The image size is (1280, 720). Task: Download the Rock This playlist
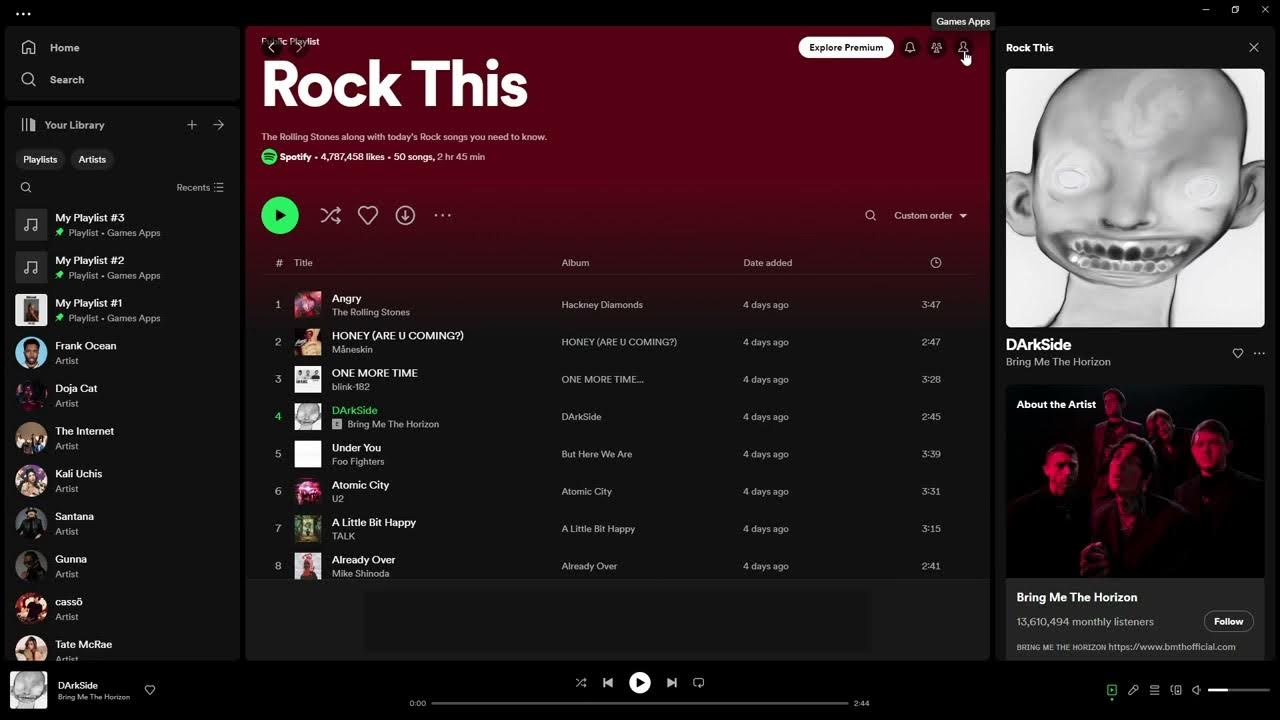point(405,215)
